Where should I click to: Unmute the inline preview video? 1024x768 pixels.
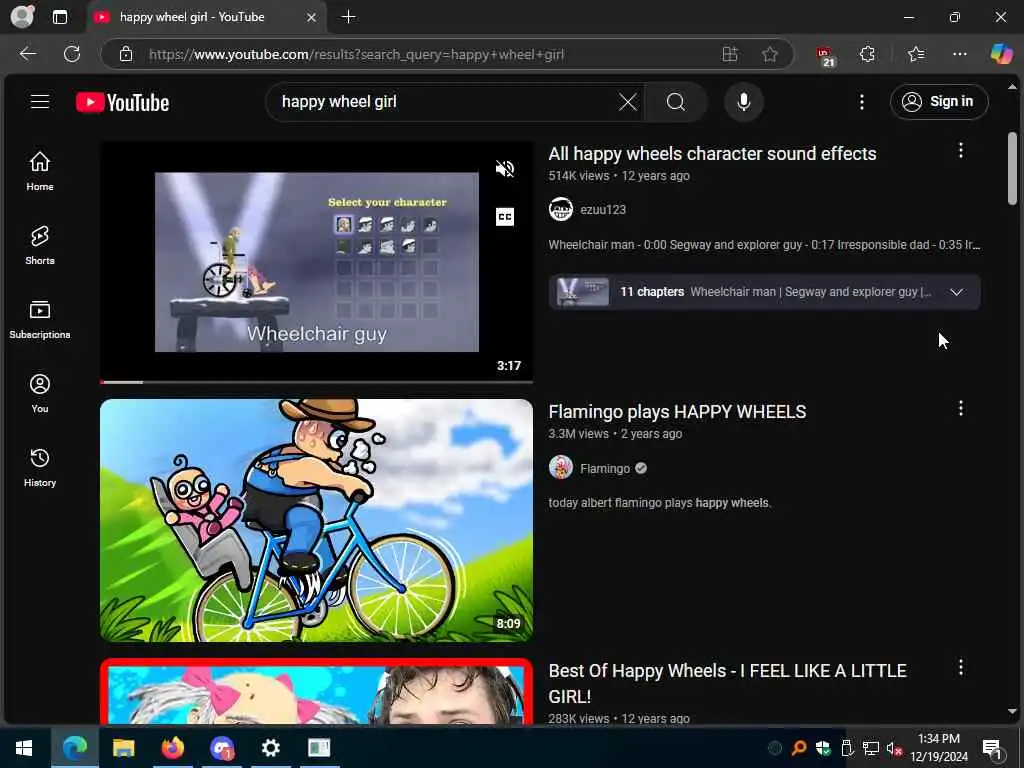point(505,169)
